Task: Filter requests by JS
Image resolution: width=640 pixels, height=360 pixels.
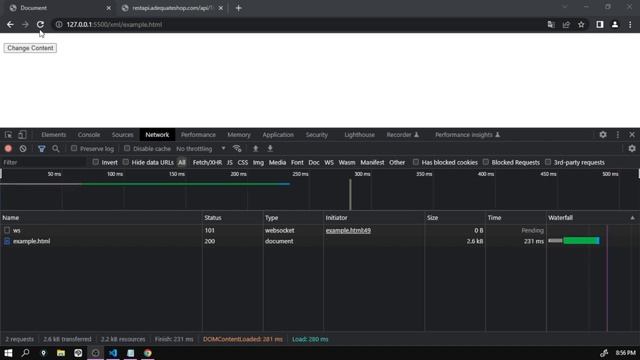Action: tap(230, 162)
